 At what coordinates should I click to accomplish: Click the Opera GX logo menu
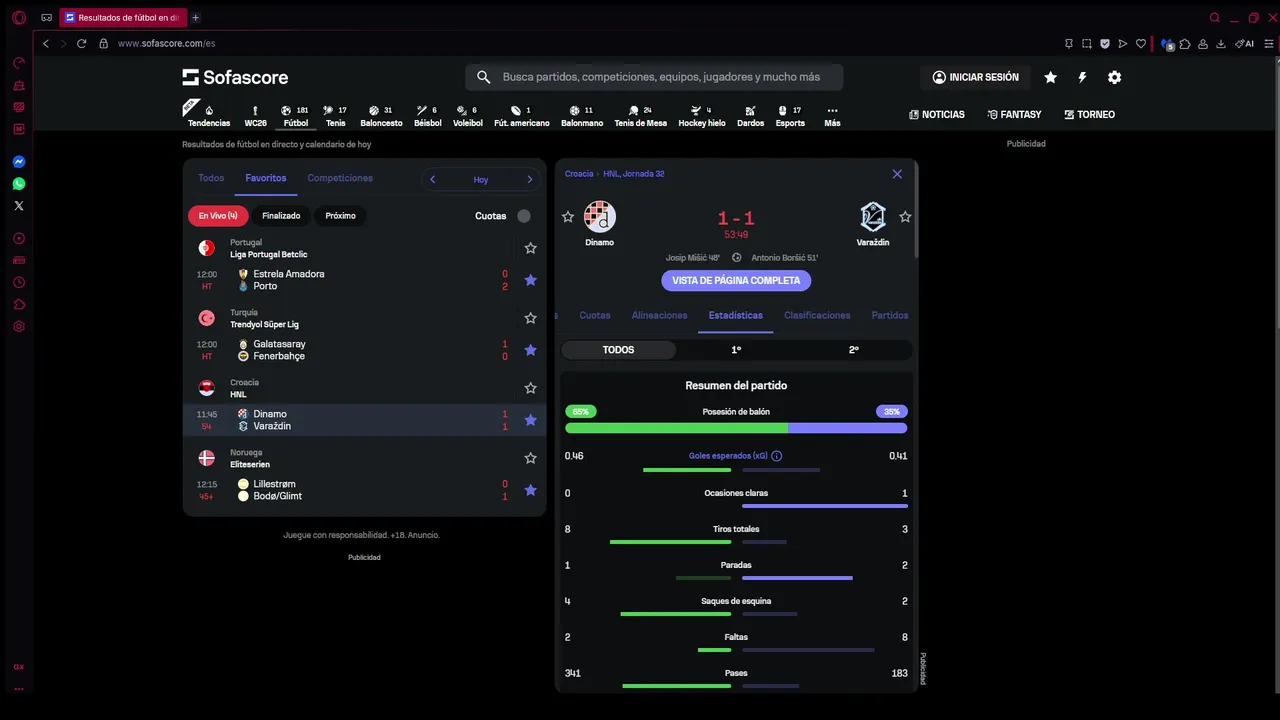click(18, 18)
